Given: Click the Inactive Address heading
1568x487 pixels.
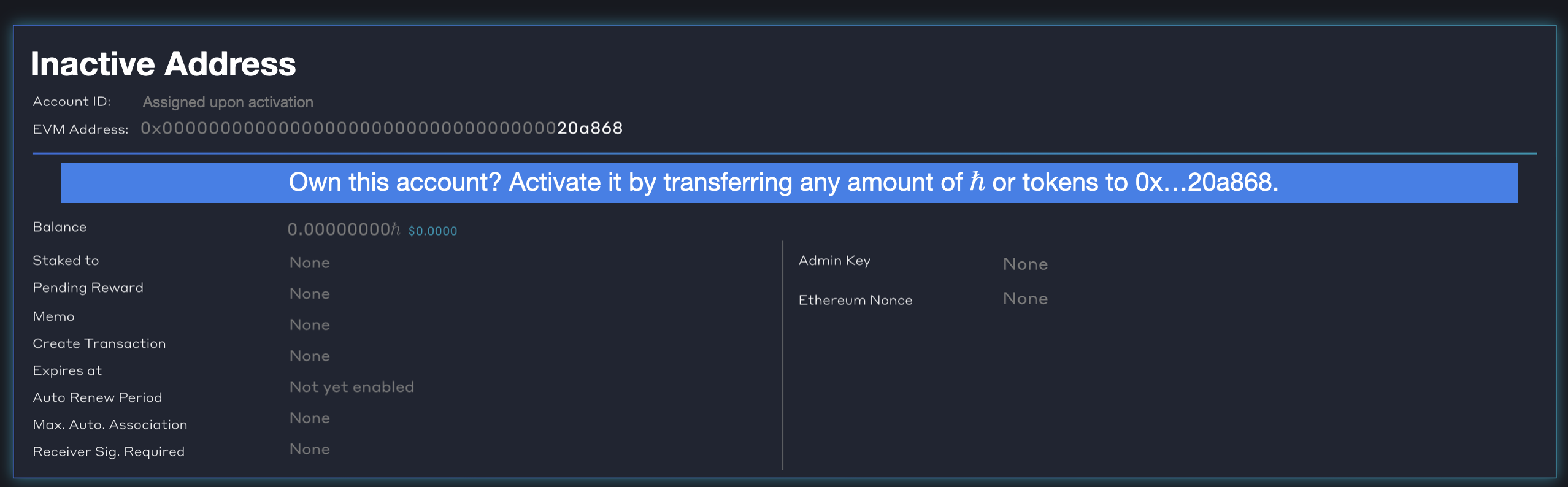Looking at the screenshot, I should pyautogui.click(x=163, y=62).
